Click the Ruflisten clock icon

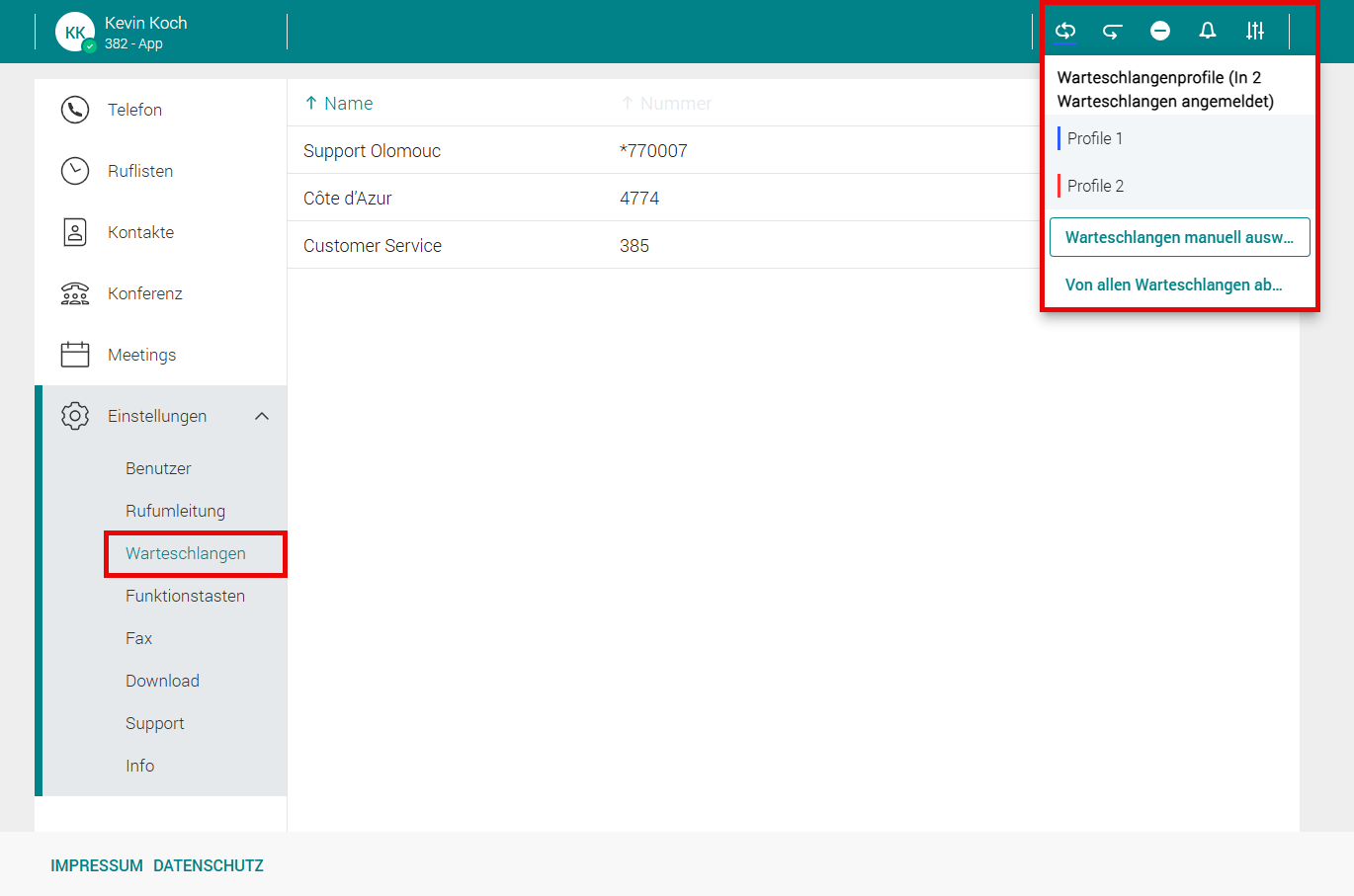(x=75, y=171)
